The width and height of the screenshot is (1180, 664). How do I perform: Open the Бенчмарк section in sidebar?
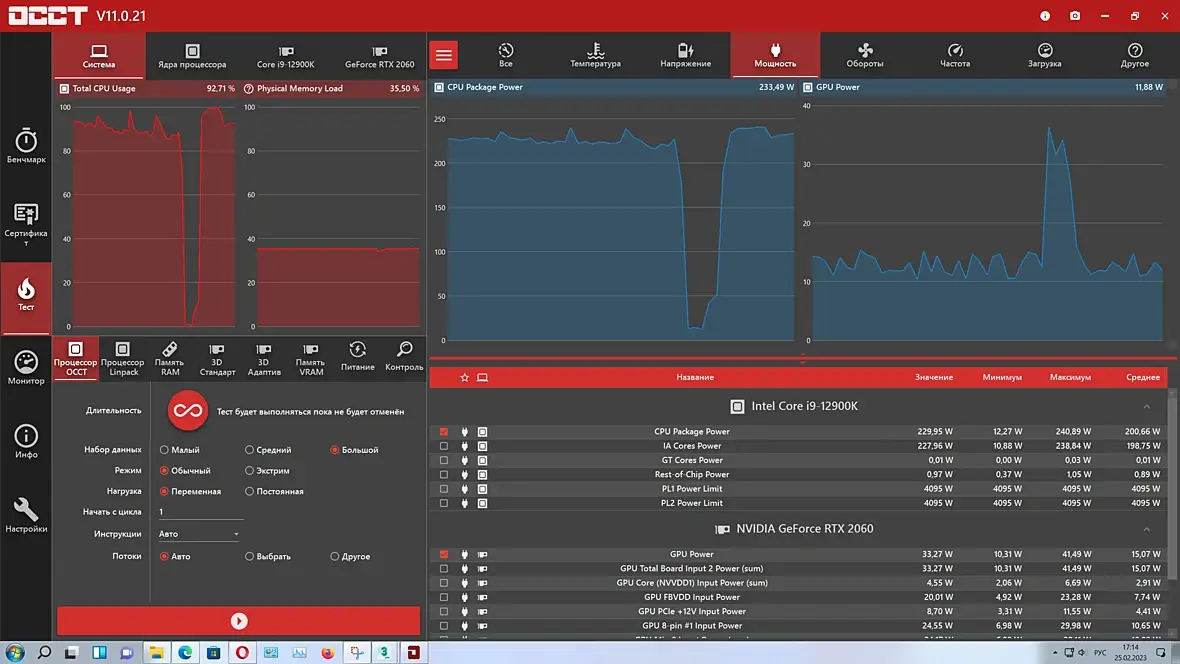[26, 145]
